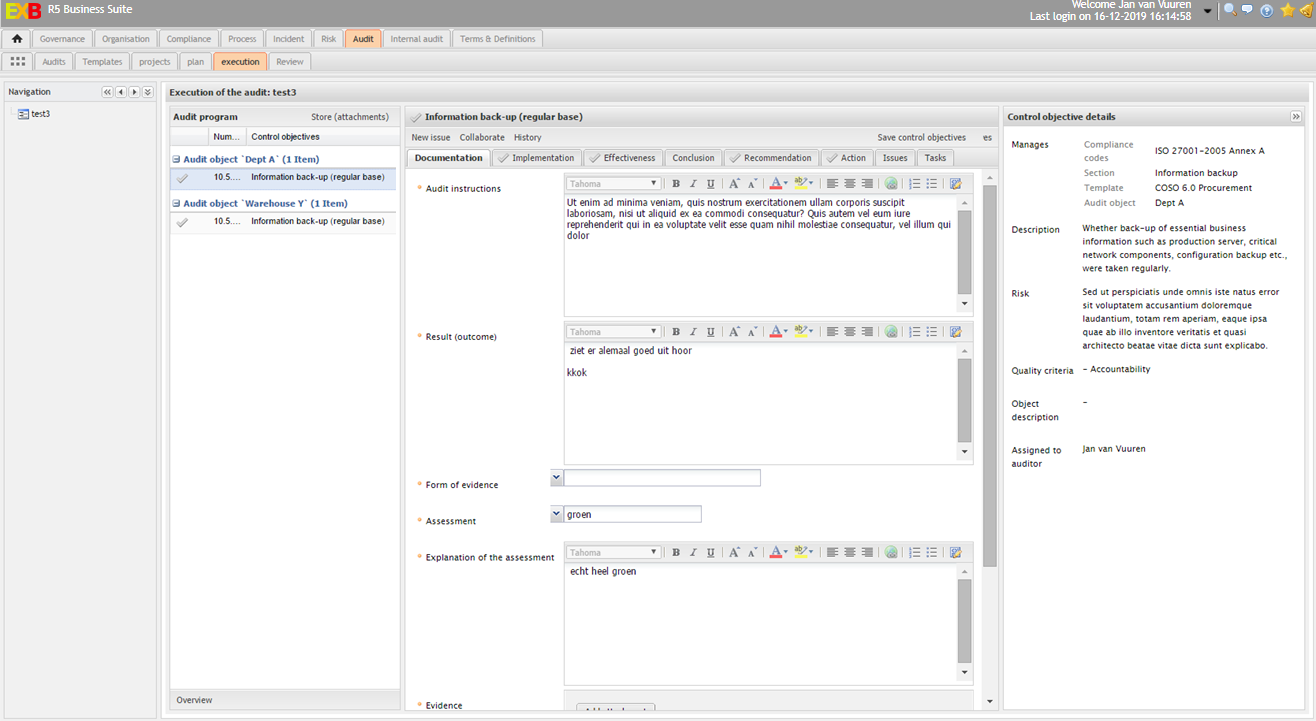The width and height of the screenshot is (1316, 721).
Task: Click the Store (attachments) link
Action: (x=349, y=117)
